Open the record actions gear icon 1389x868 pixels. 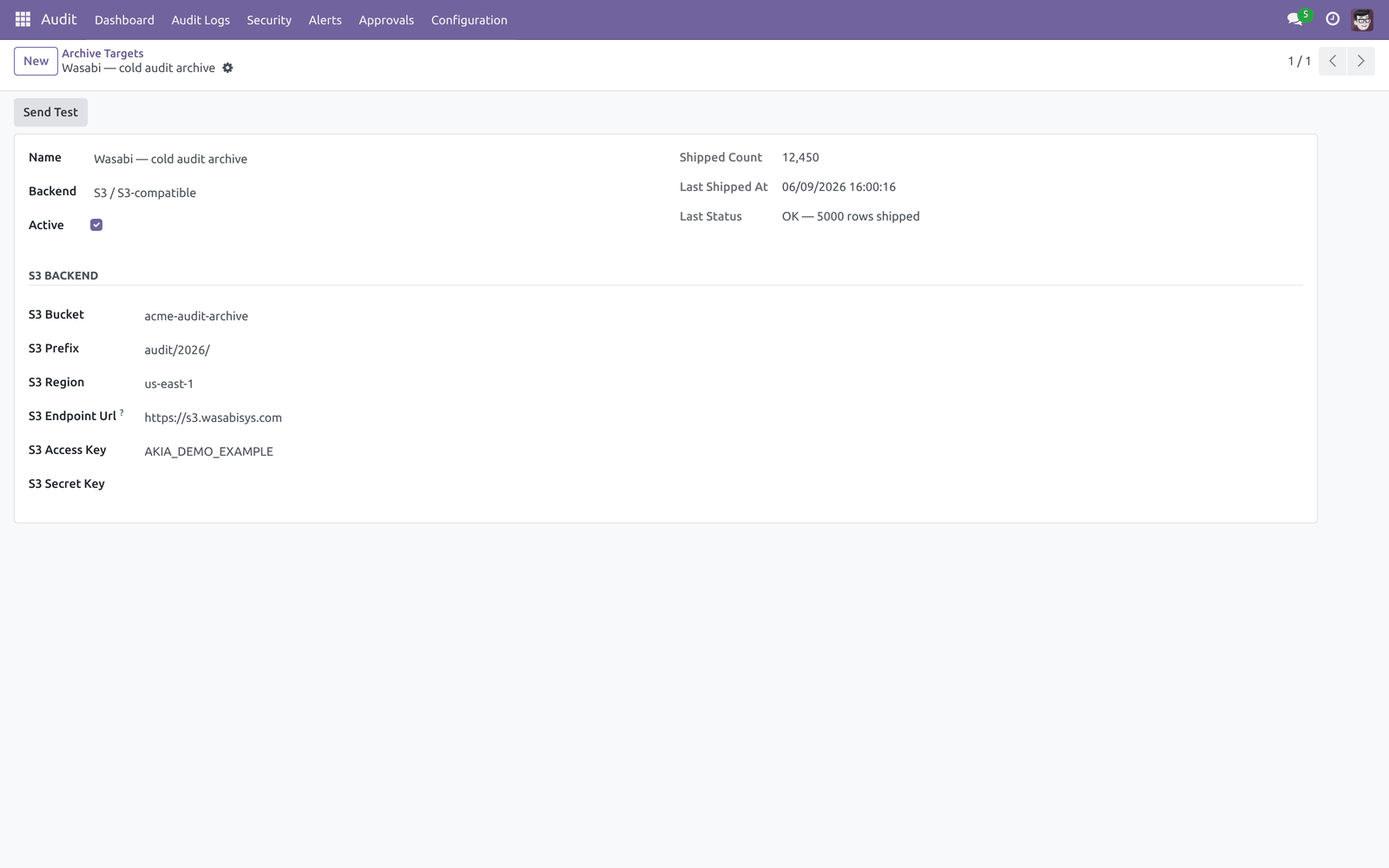coord(227,68)
